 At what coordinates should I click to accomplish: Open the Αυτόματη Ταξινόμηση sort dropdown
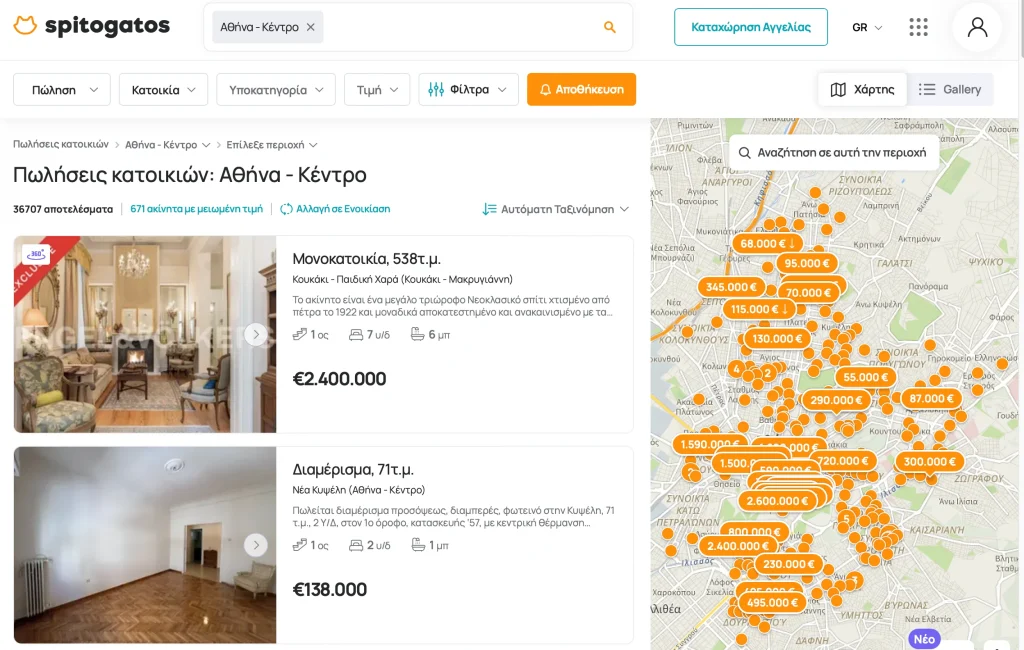[x=556, y=209]
